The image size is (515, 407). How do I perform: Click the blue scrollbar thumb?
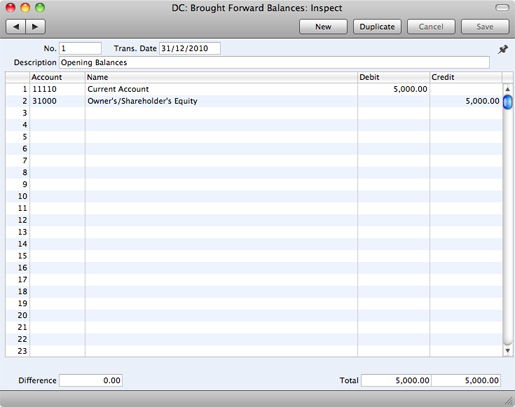tap(507, 102)
